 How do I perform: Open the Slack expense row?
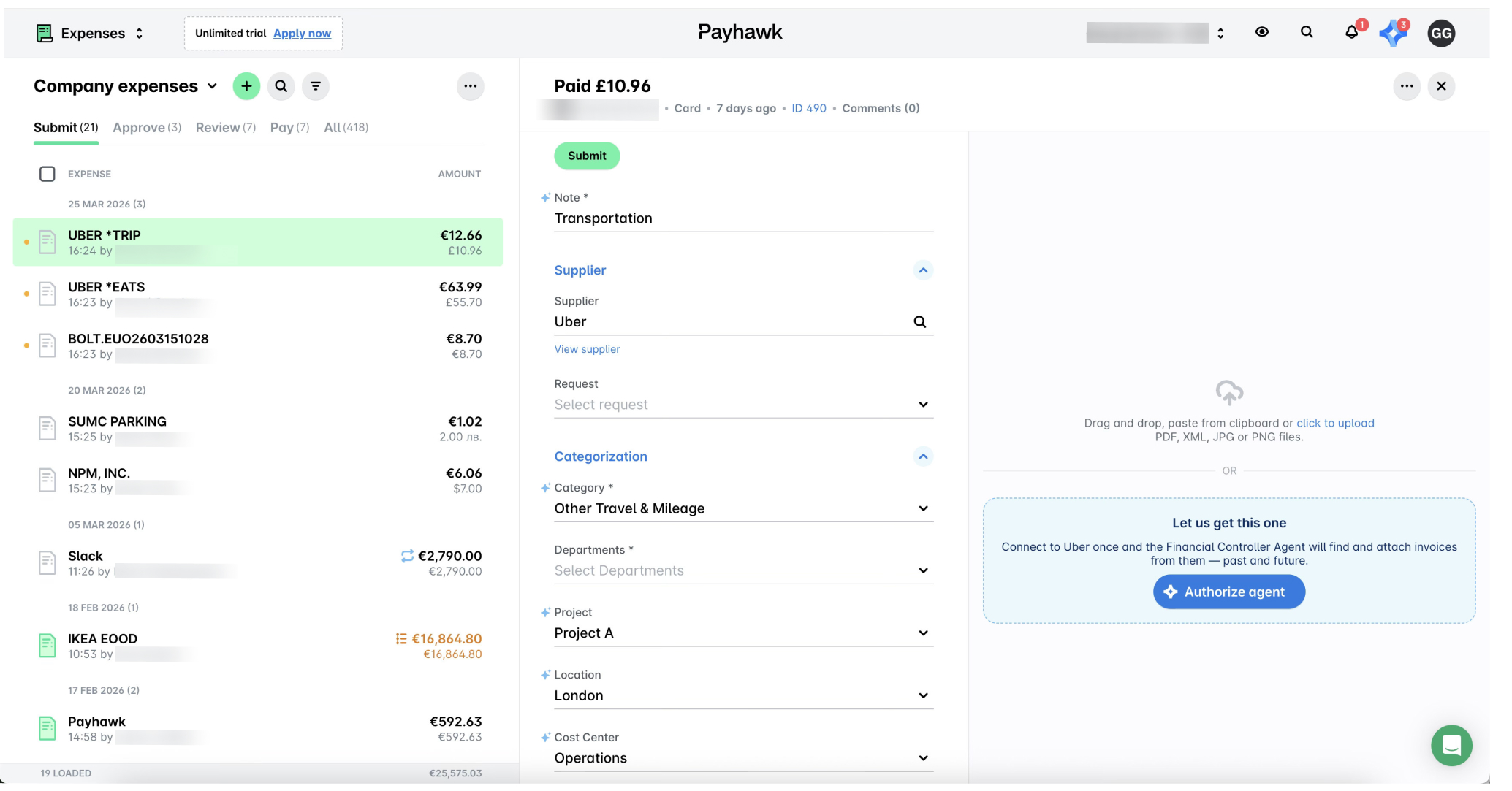point(258,563)
